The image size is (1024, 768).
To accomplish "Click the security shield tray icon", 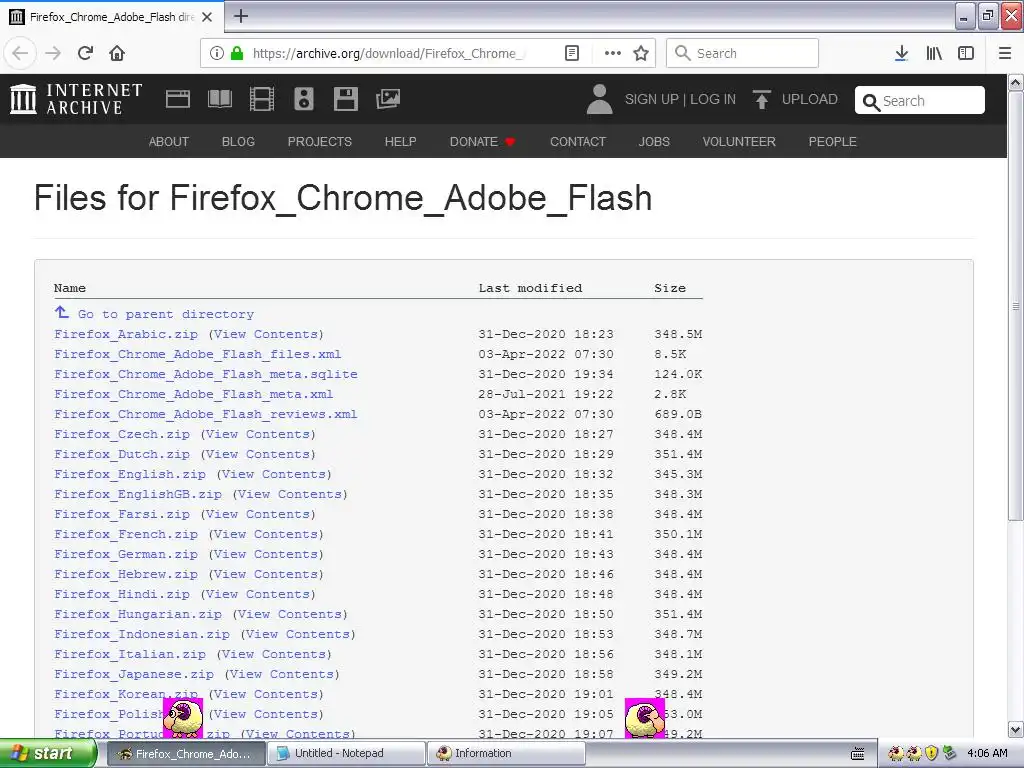I will click(x=932, y=753).
